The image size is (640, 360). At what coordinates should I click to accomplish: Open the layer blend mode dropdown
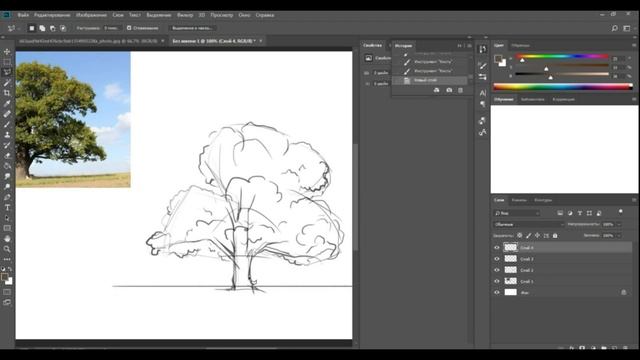pos(529,224)
